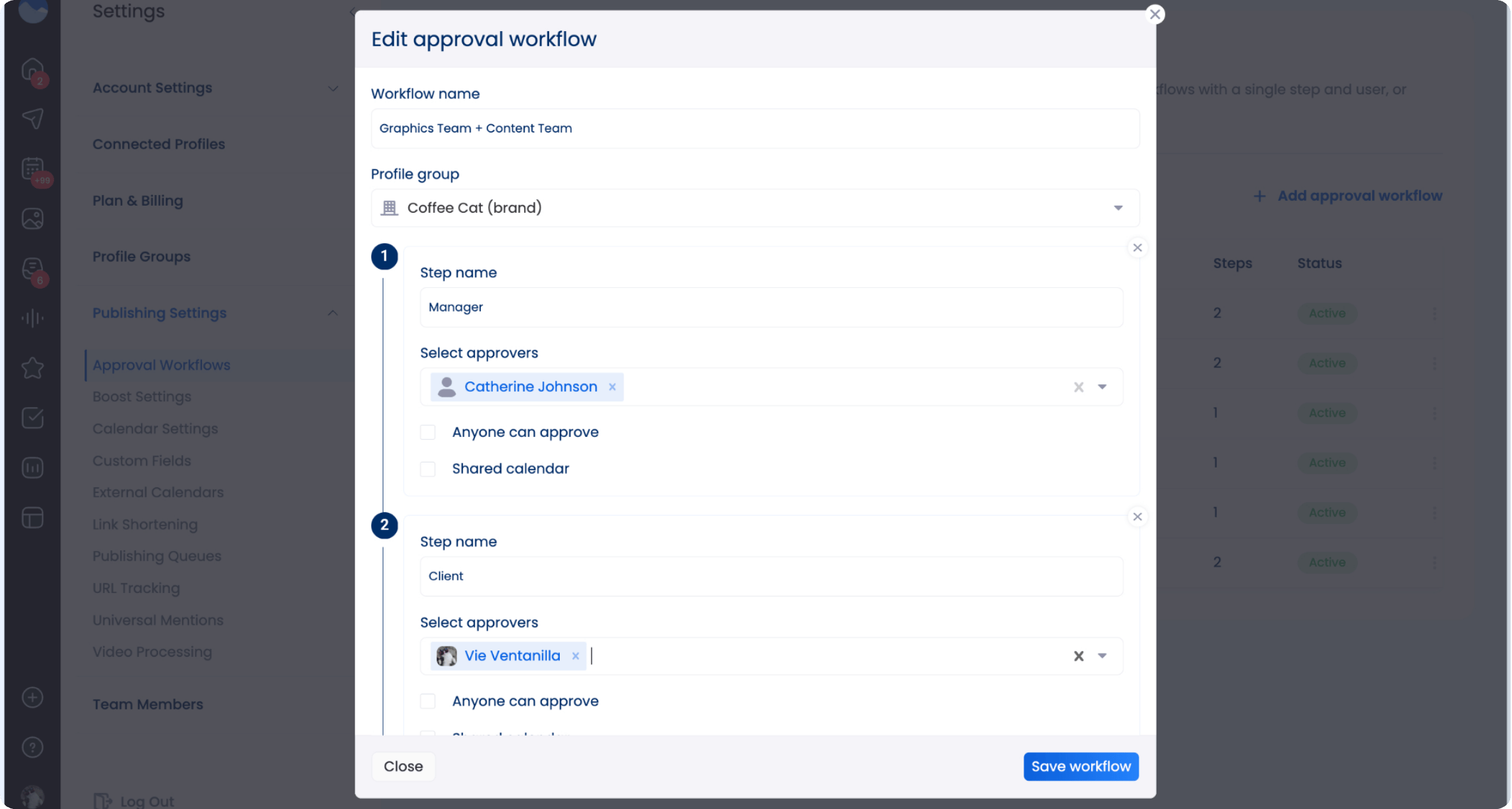The width and height of the screenshot is (1512, 809).
Task: Remove step 1 with its X icon
Action: pos(1137,248)
